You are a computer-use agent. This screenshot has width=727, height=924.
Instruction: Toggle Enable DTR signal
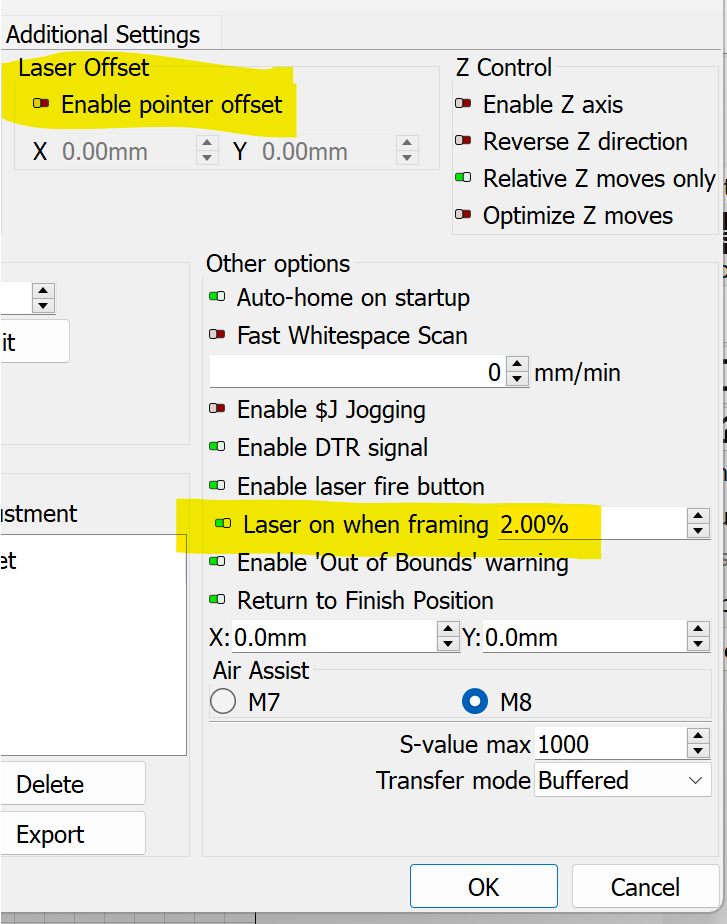point(217,447)
